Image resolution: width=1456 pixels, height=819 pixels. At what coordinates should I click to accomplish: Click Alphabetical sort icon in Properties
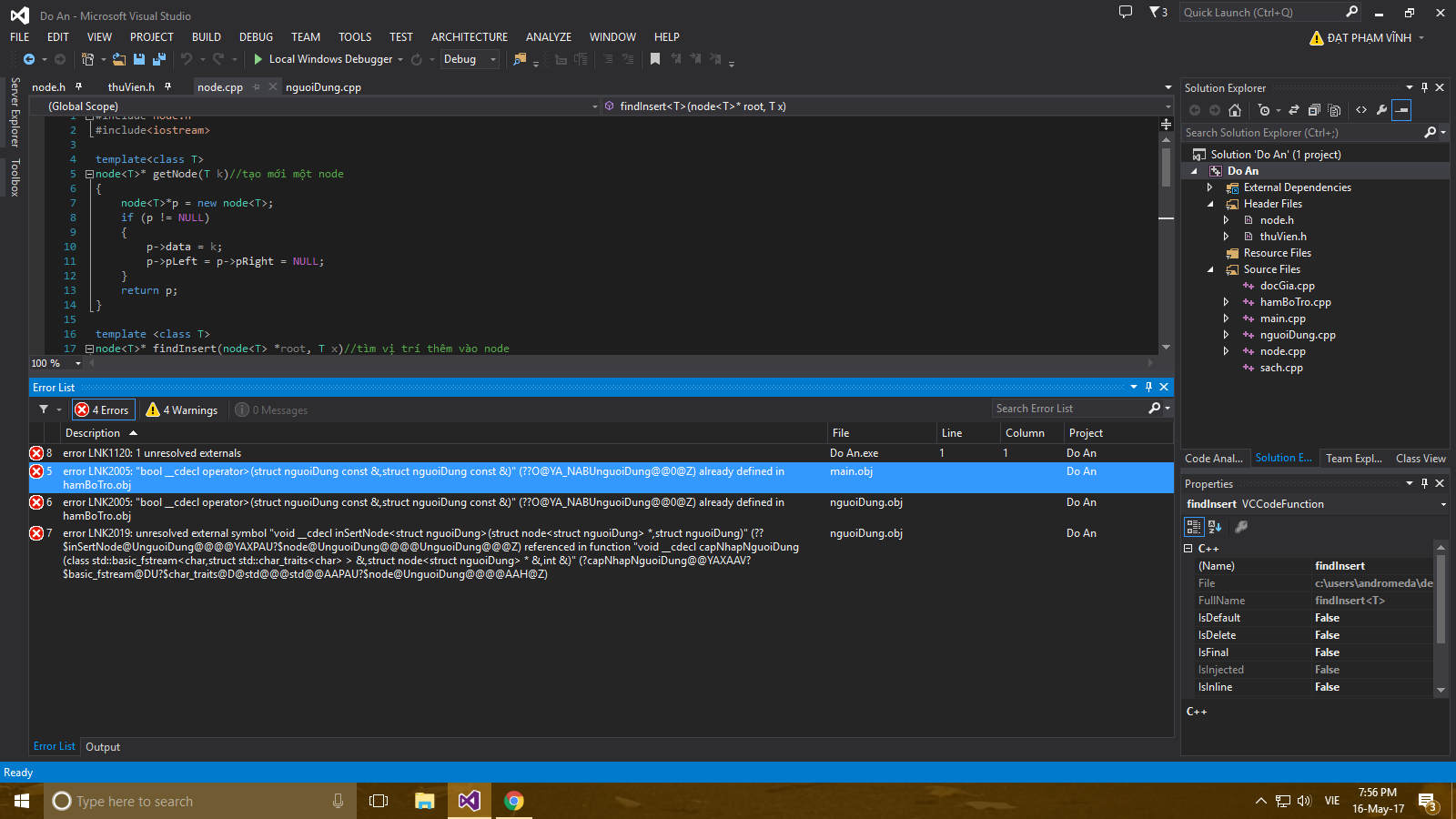coord(1215,526)
